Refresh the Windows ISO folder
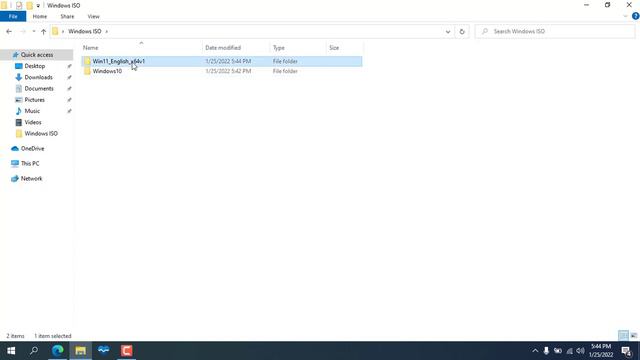The image size is (640, 360). tap(462, 31)
